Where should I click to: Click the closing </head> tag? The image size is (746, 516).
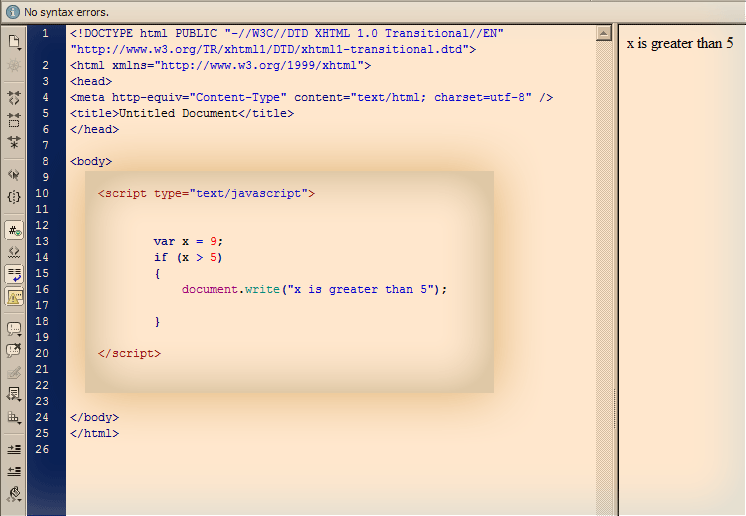(94, 129)
